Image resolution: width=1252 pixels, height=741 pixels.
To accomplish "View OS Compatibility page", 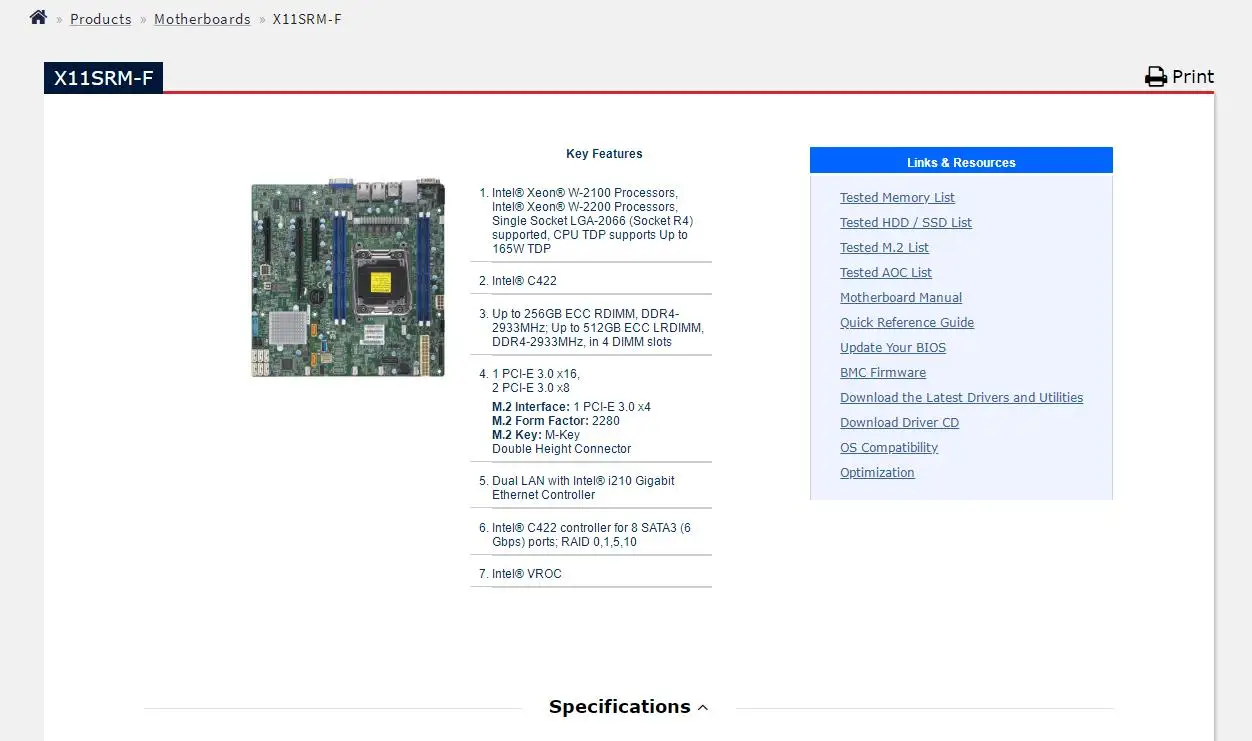I will (889, 448).
